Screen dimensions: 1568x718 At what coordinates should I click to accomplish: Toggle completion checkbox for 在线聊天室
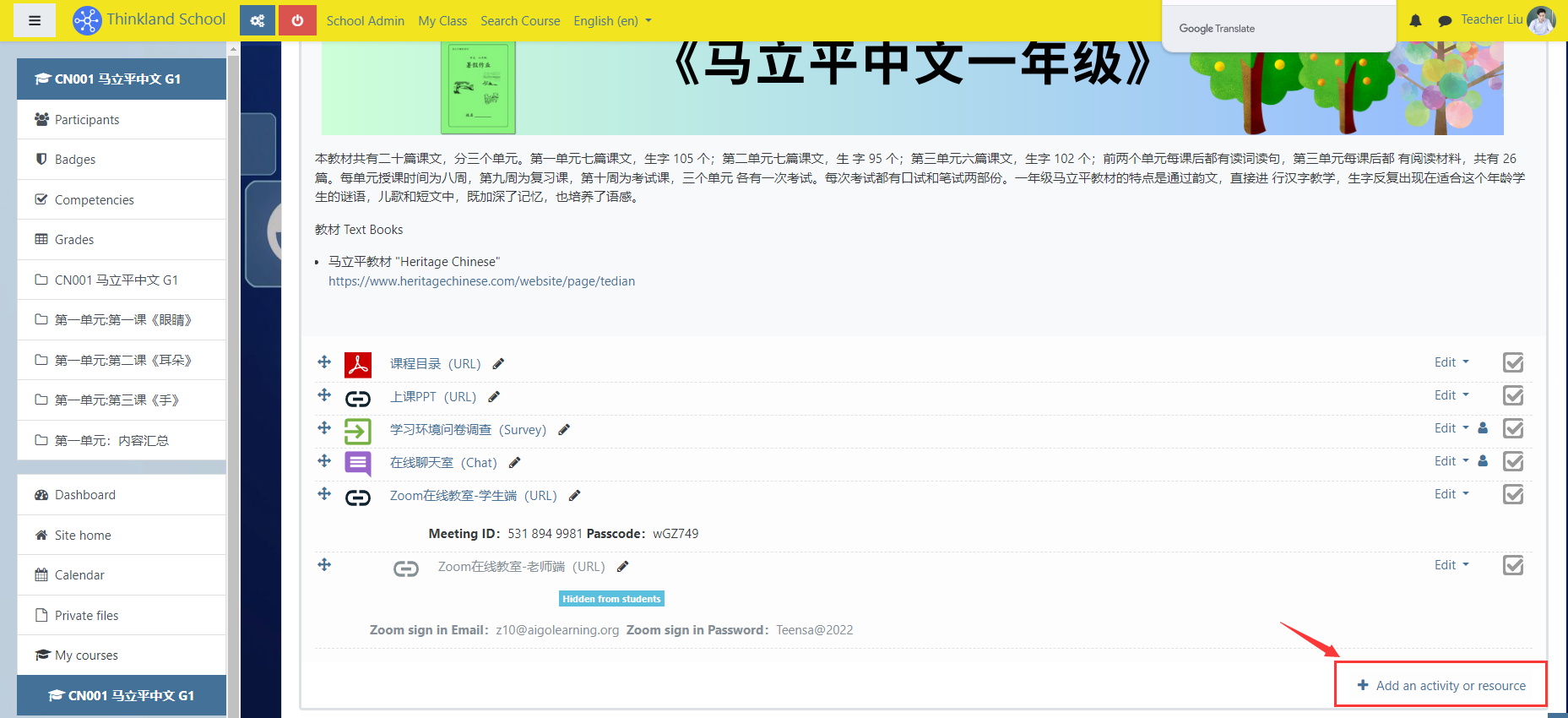tap(1513, 462)
